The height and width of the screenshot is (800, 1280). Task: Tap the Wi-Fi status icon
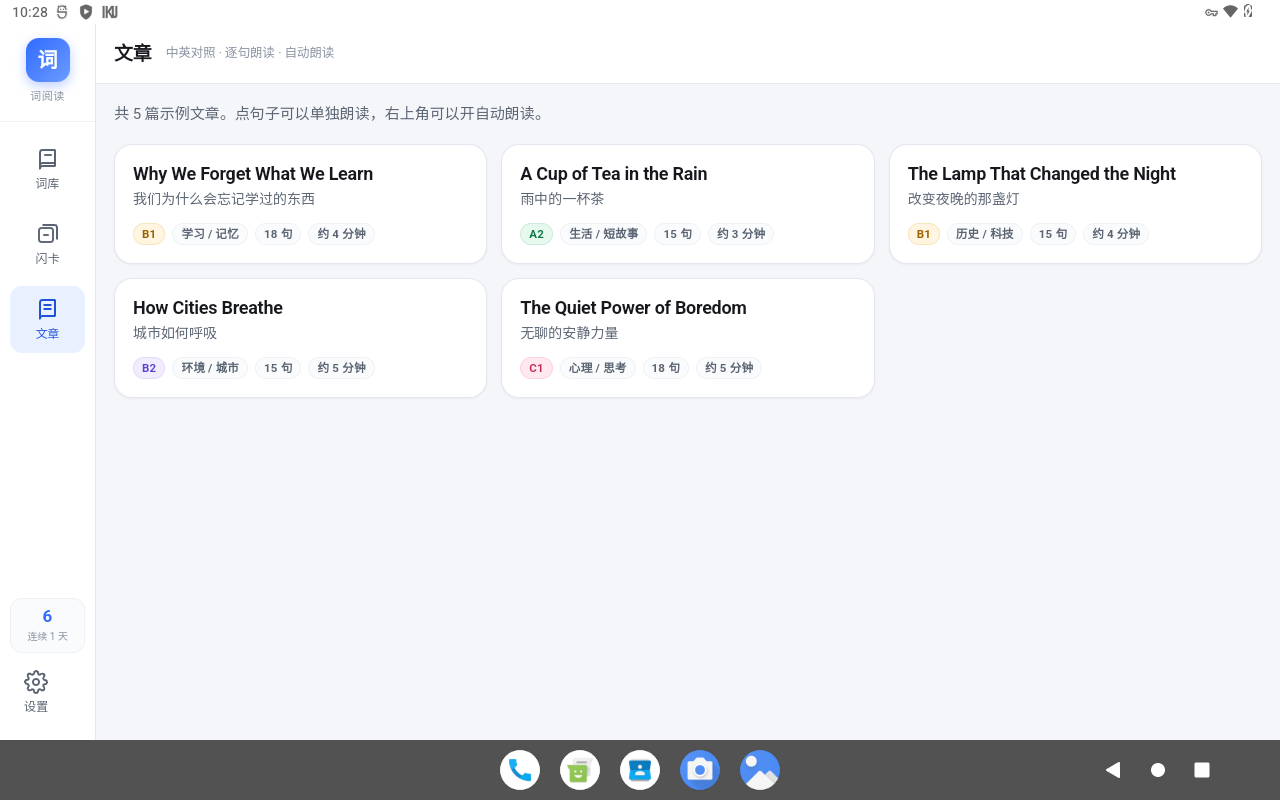[x=1230, y=12]
